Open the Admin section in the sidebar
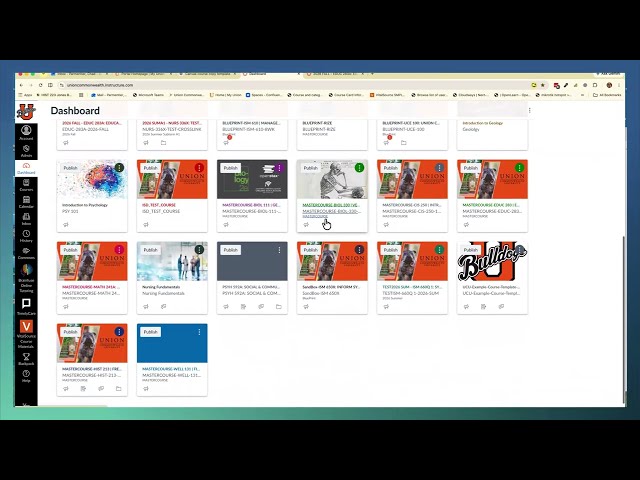Screen dimensions: 640x480 [x=26, y=151]
